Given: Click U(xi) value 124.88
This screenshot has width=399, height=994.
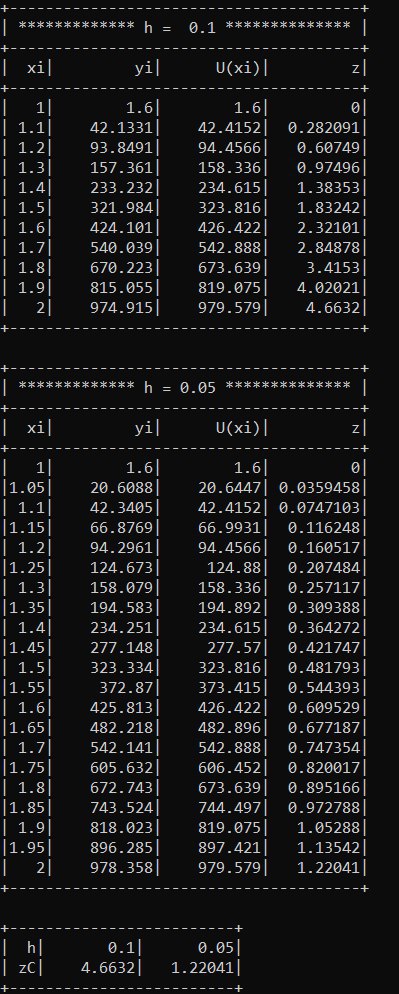Looking at the screenshot, I should [234, 568].
